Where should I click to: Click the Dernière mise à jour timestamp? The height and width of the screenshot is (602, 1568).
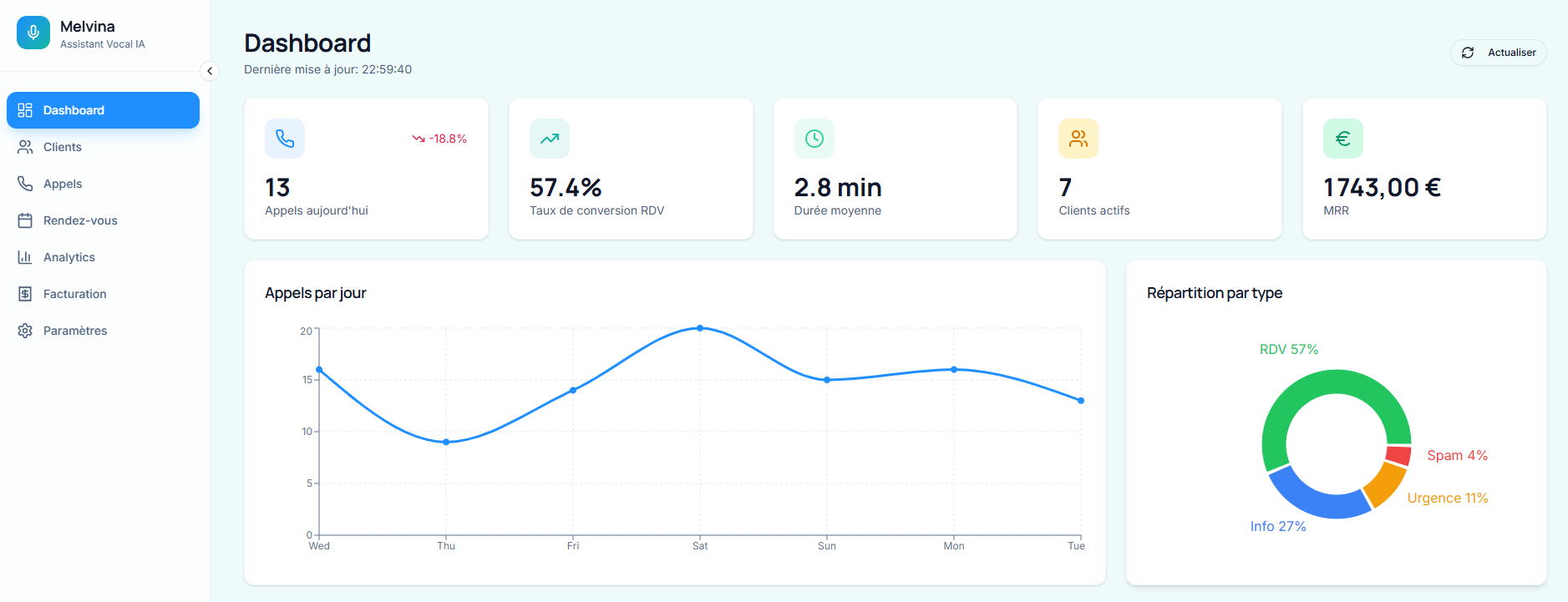(327, 69)
